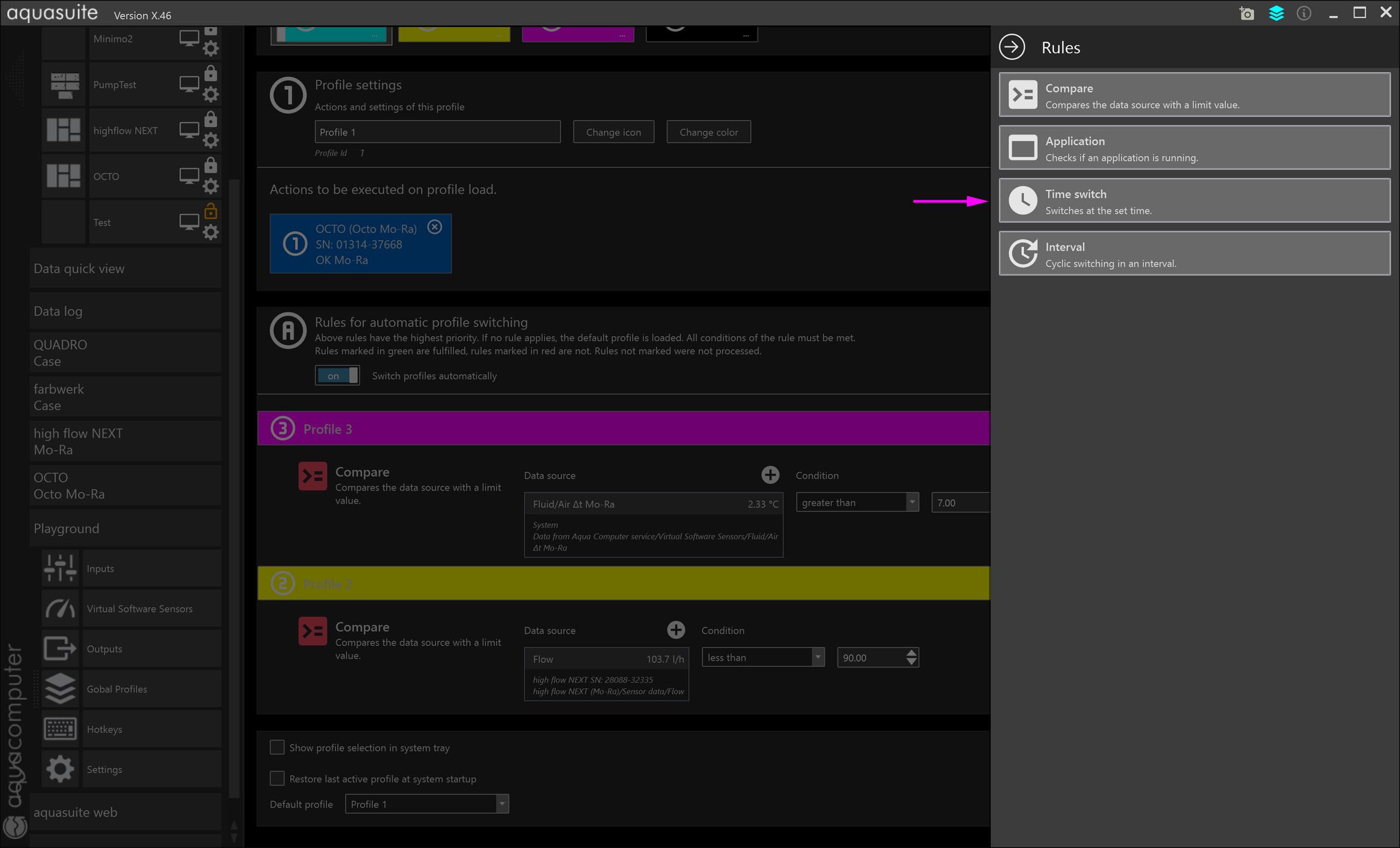Click the Change color button
This screenshot has width=1400, height=848.
coord(708,132)
